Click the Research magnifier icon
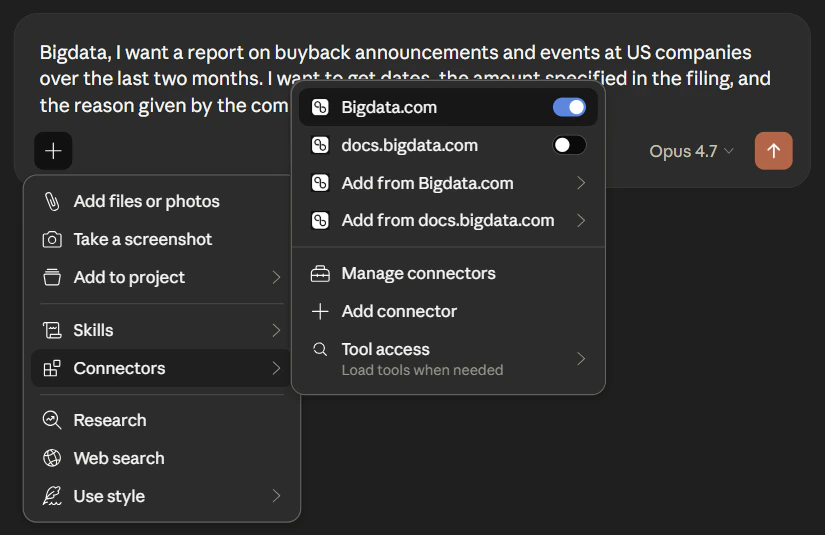Image resolution: width=825 pixels, height=535 pixels. (x=52, y=420)
